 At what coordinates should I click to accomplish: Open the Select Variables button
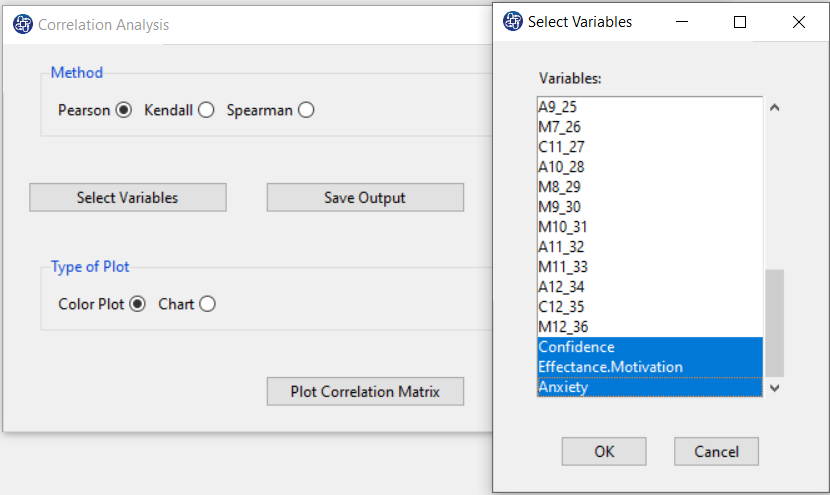pyautogui.click(x=128, y=197)
